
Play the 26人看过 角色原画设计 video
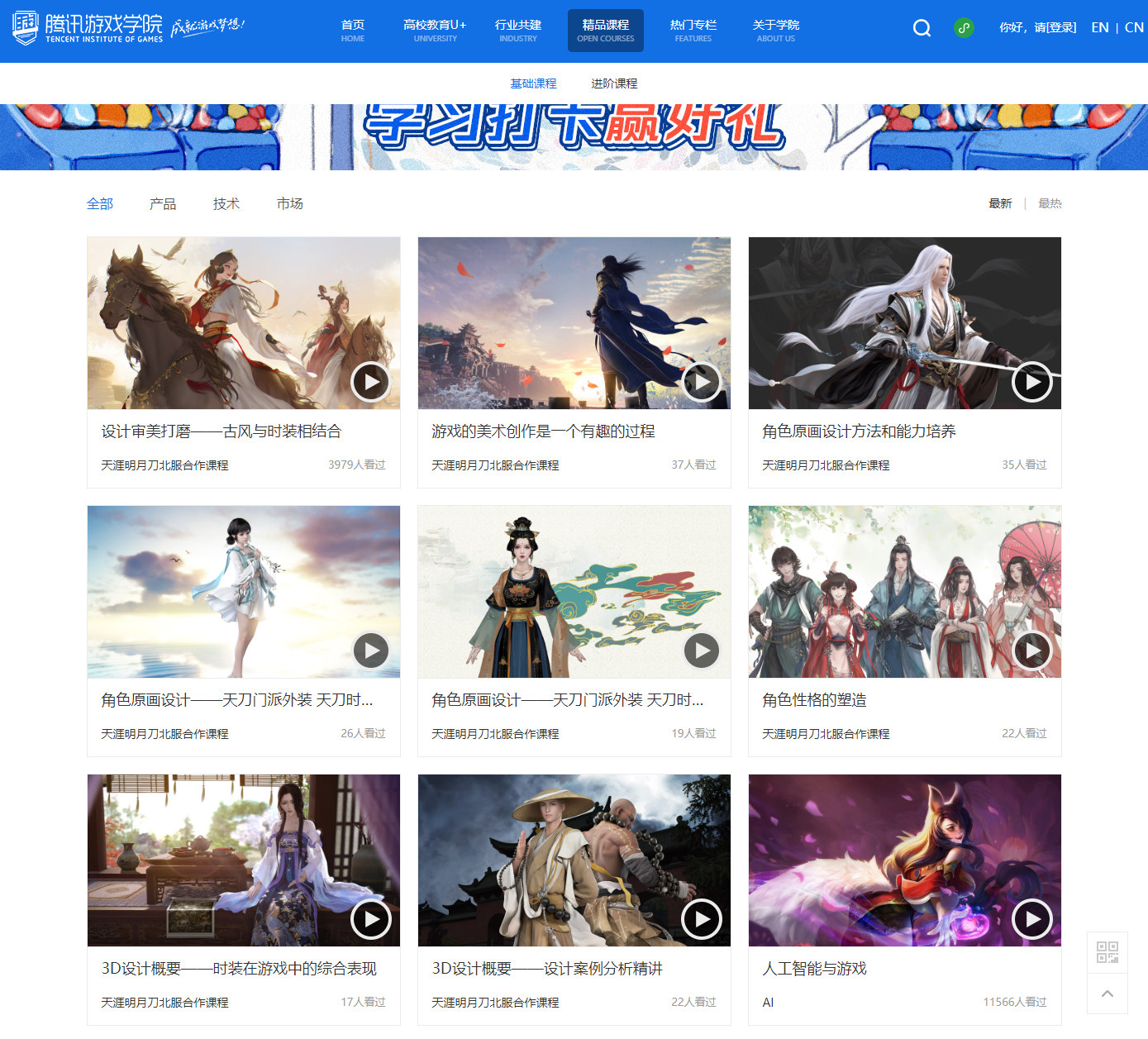371,651
